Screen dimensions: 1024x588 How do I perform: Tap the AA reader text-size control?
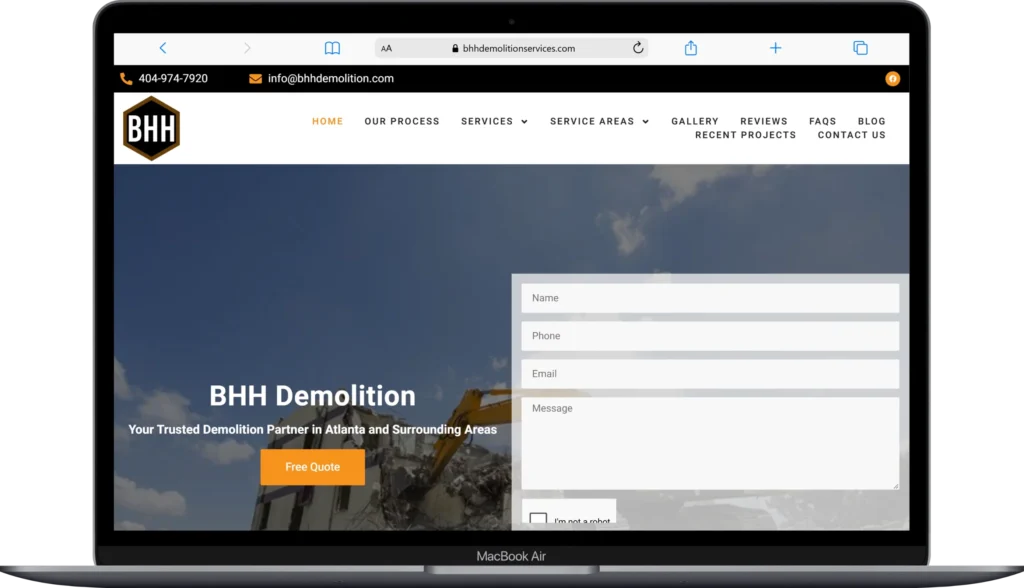point(387,48)
